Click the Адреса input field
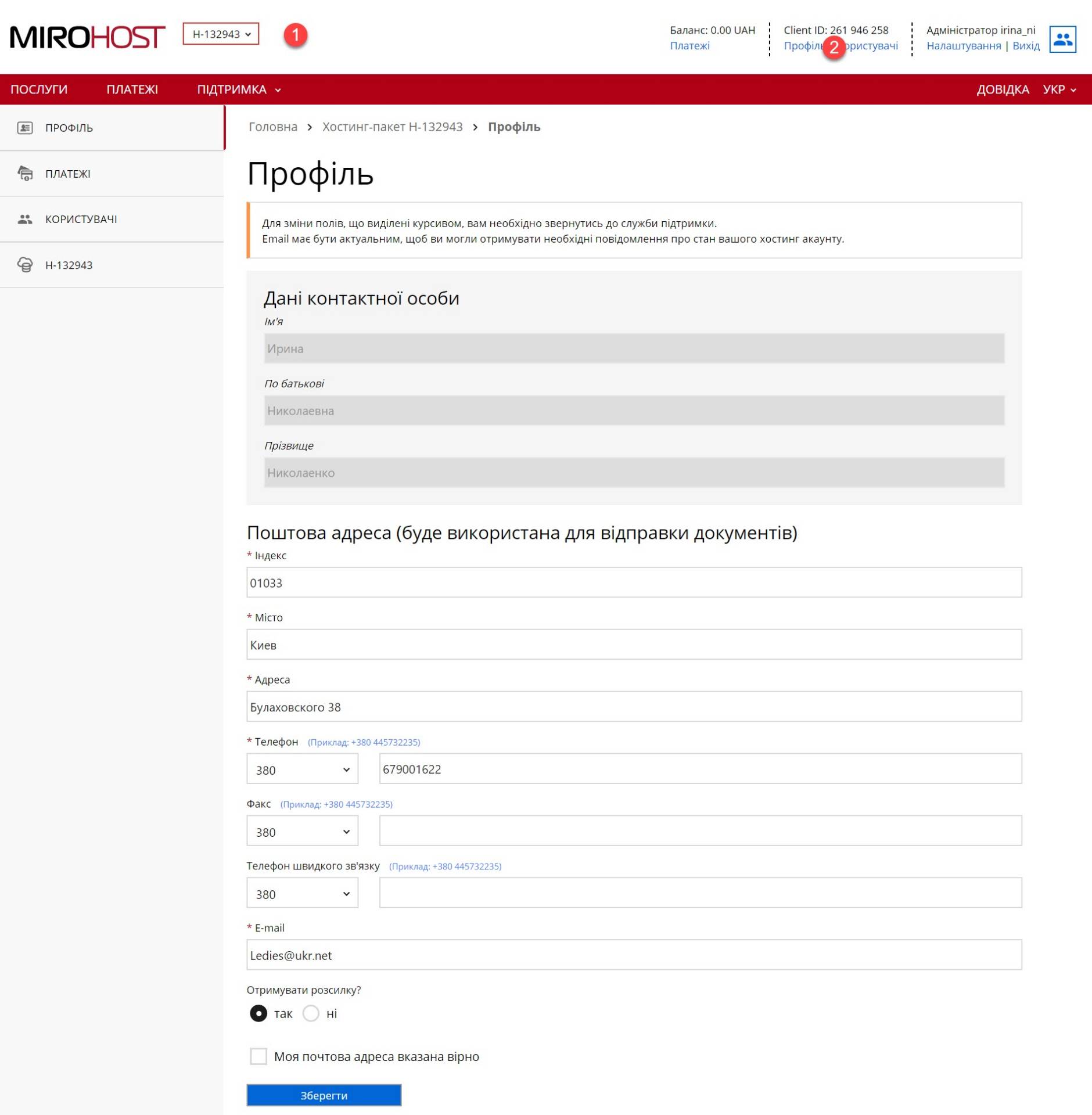1092x1115 pixels. pyautogui.click(x=634, y=707)
